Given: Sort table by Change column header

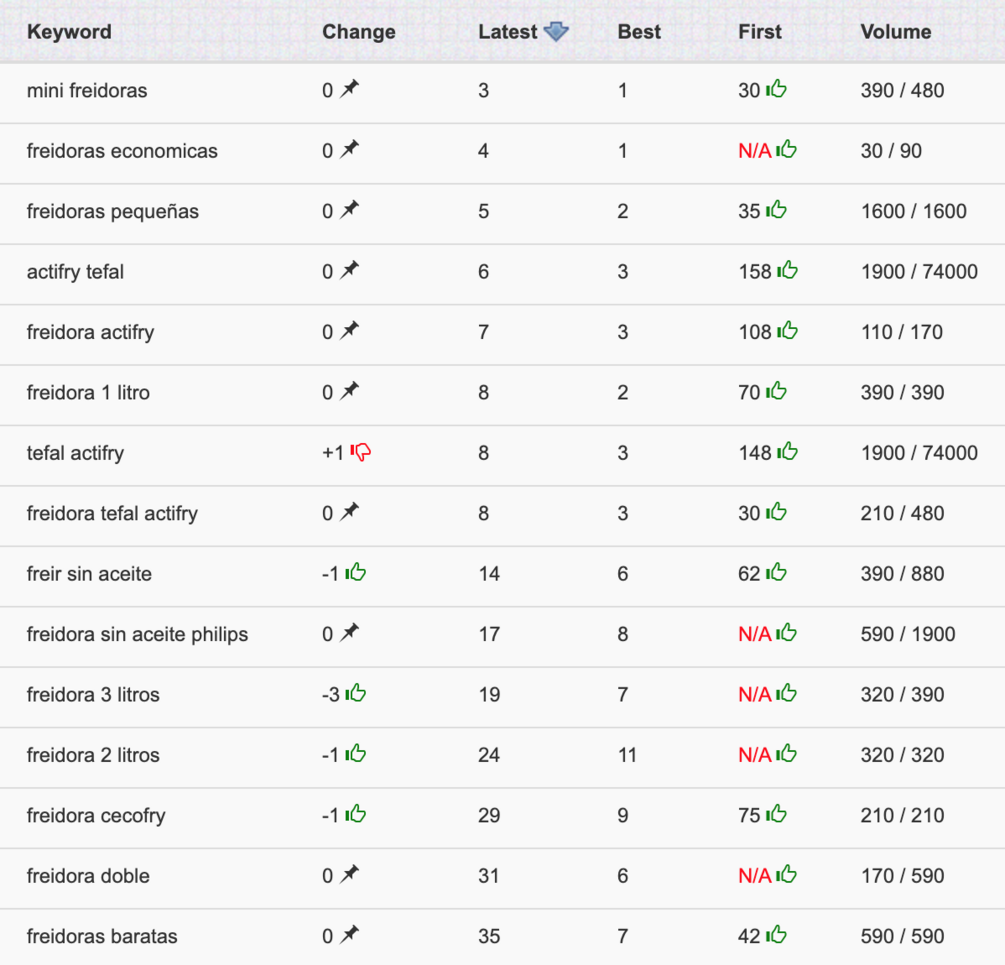Looking at the screenshot, I should 359,32.
